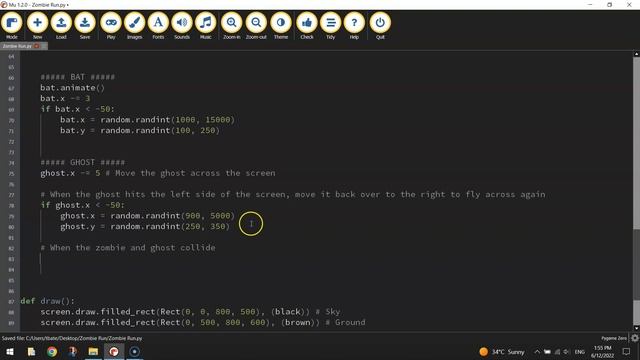Open the Windows notification center

coord(627,351)
